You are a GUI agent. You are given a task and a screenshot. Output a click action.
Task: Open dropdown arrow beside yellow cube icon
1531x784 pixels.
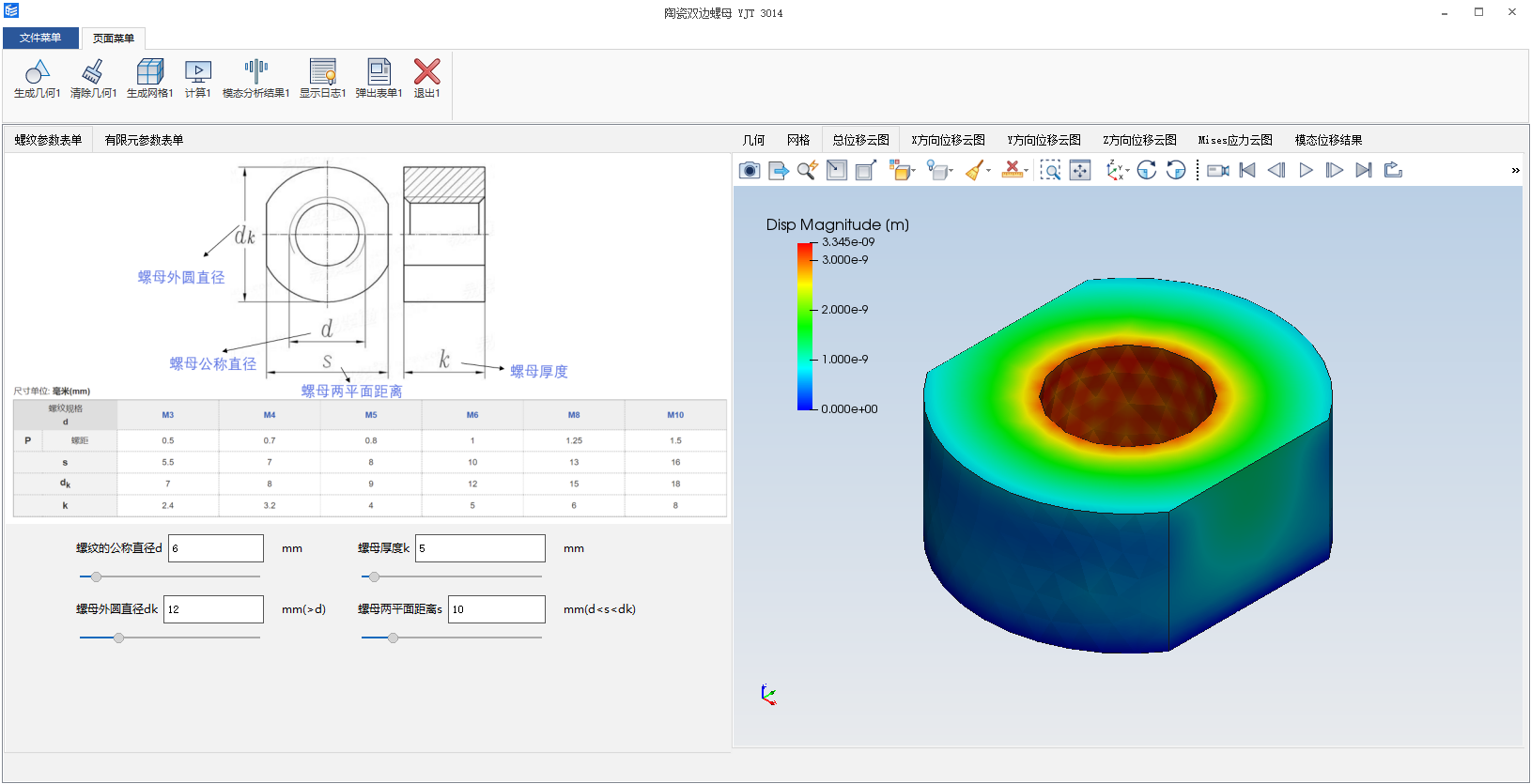coord(913,171)
